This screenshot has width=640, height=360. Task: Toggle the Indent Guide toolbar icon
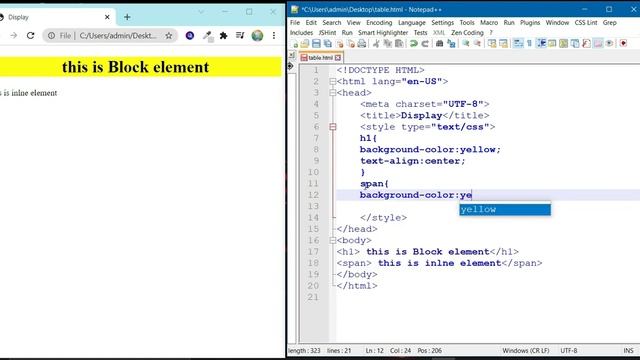click(x=541, y=44)
